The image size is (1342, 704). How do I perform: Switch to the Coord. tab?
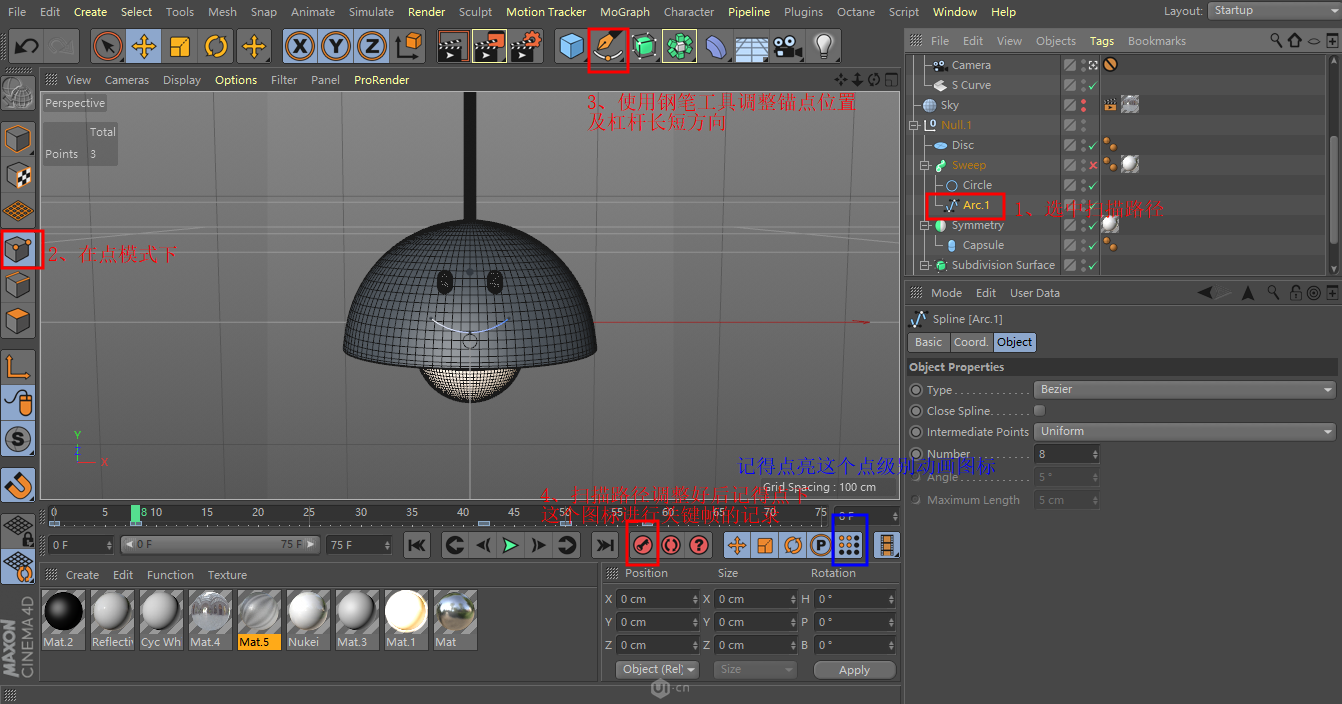970,342
